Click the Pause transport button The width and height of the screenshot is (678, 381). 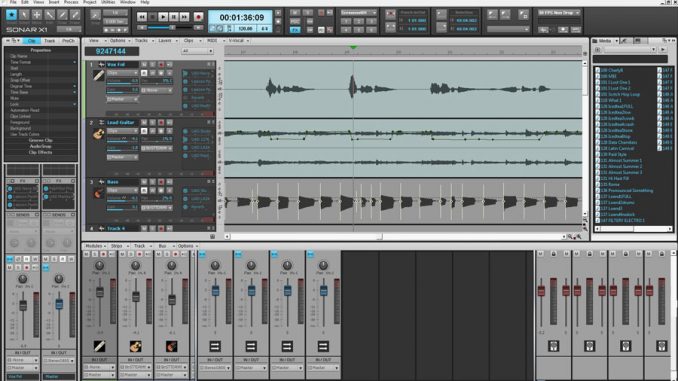click(174, 17)
